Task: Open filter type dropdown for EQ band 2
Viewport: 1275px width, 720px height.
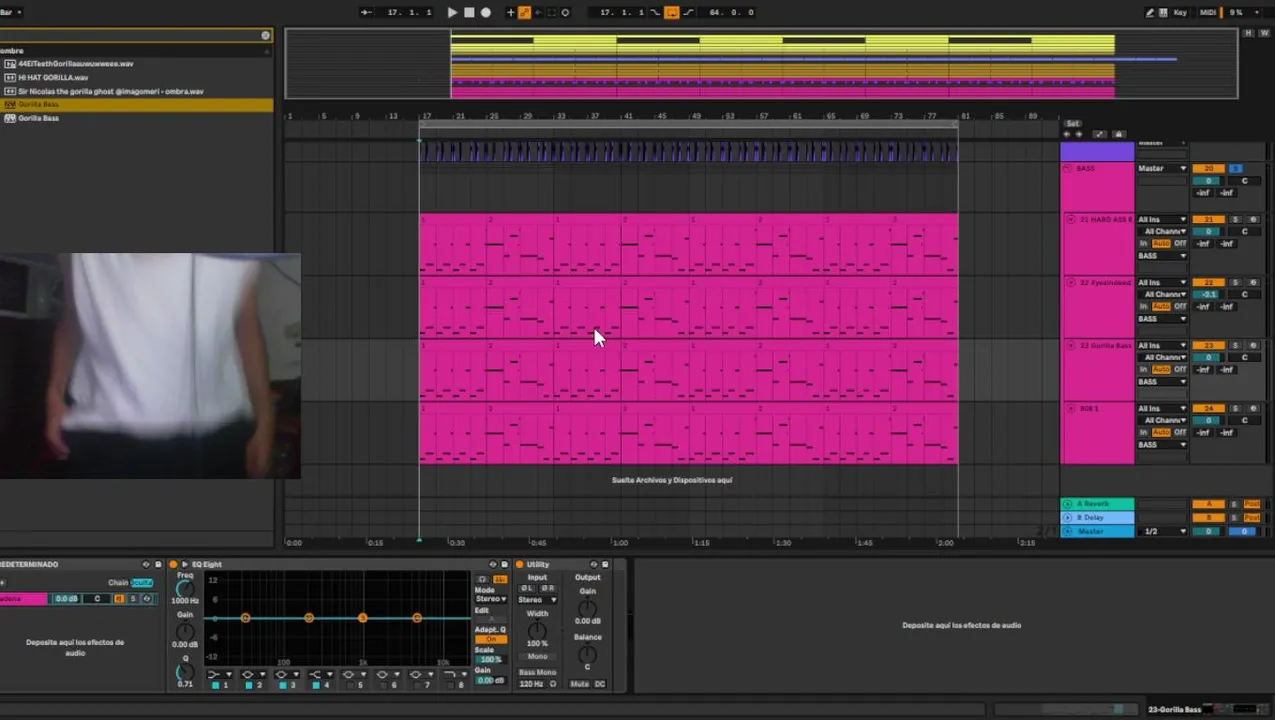Action: pos(253,674)
